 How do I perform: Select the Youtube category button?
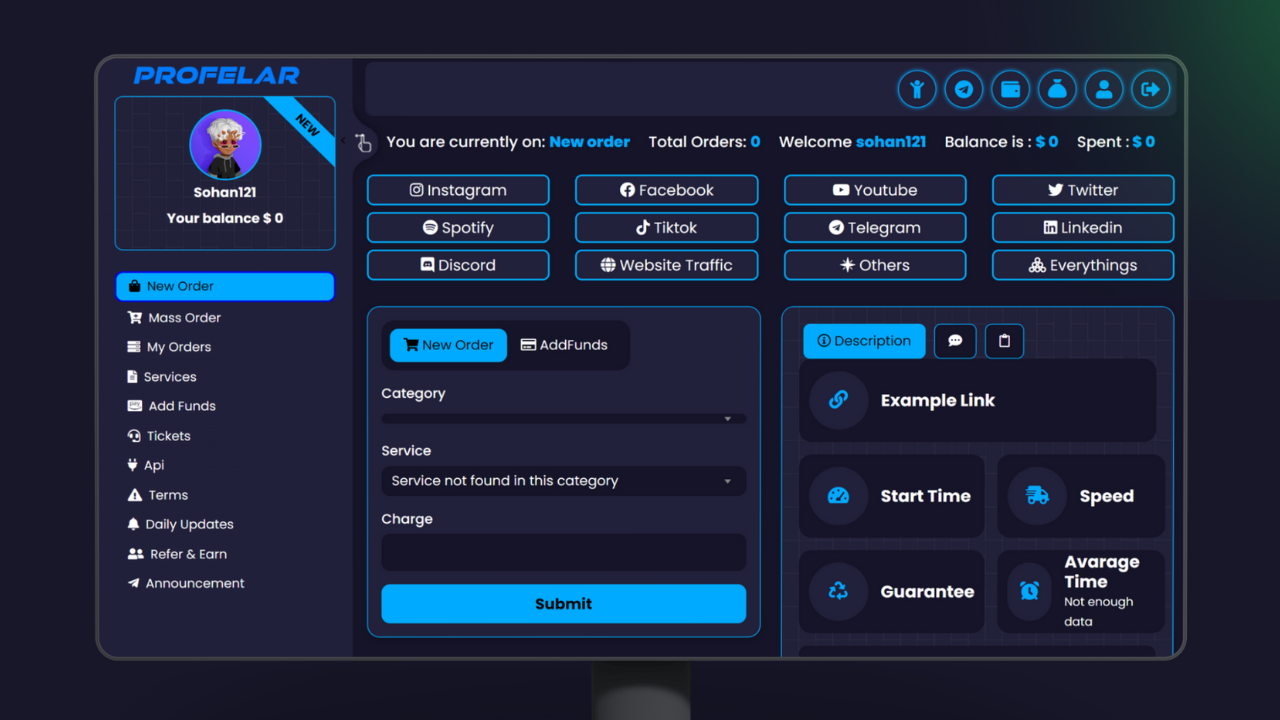click(x=875, y=190)
